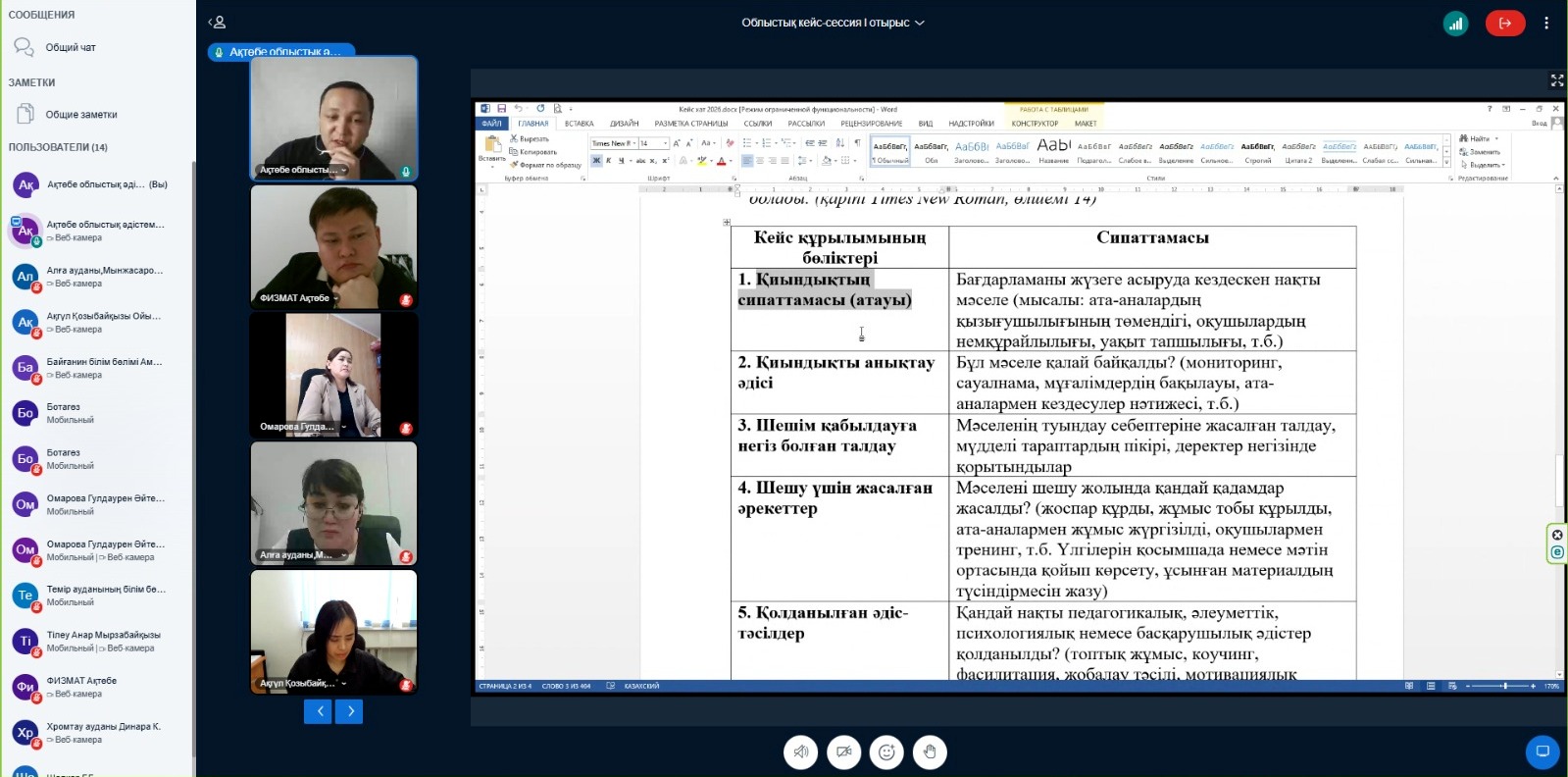Open Общие заметки shared notes
The width and height of the screenshot is (1568, 777).
81,115
